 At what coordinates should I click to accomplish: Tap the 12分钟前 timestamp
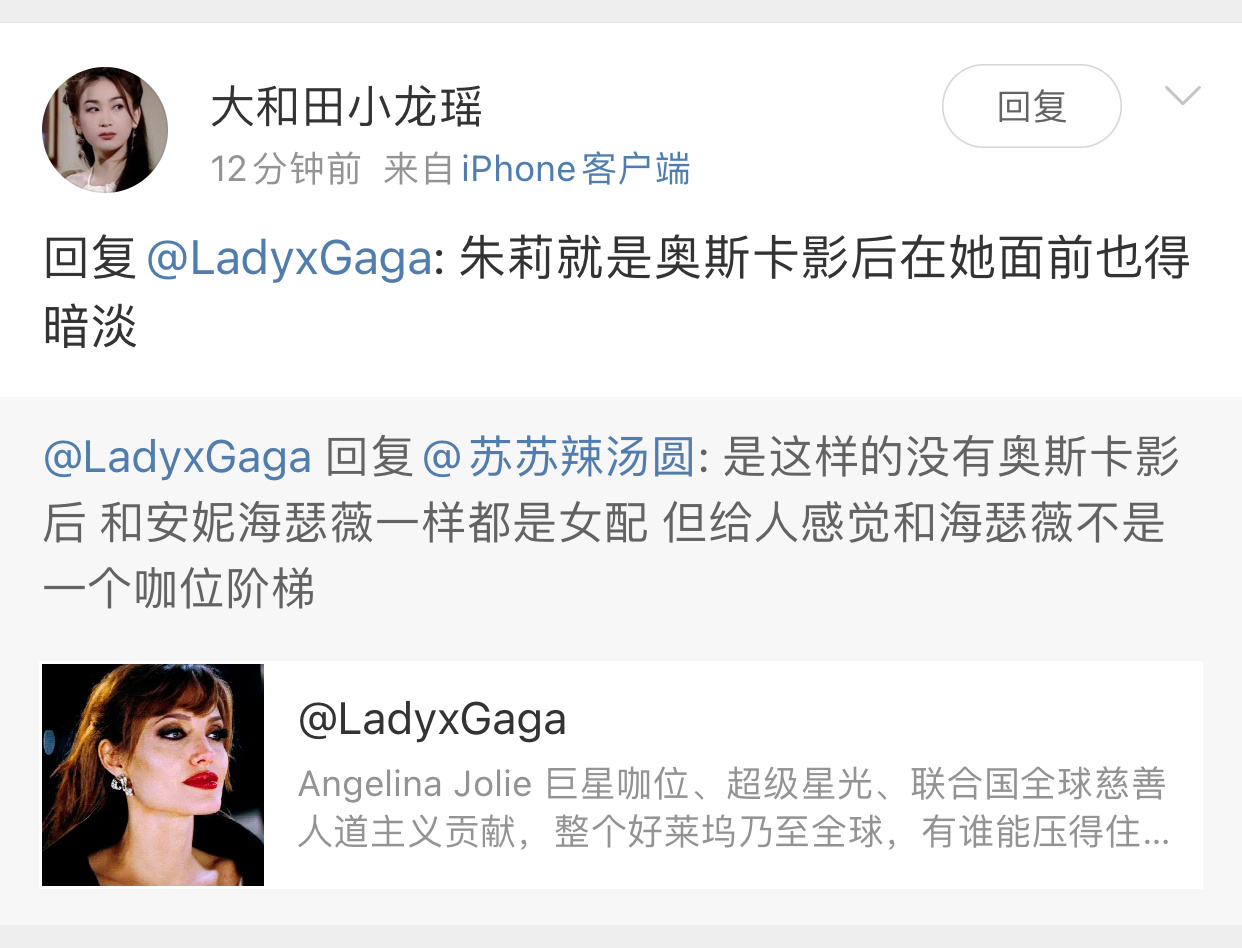pos(285,169)
